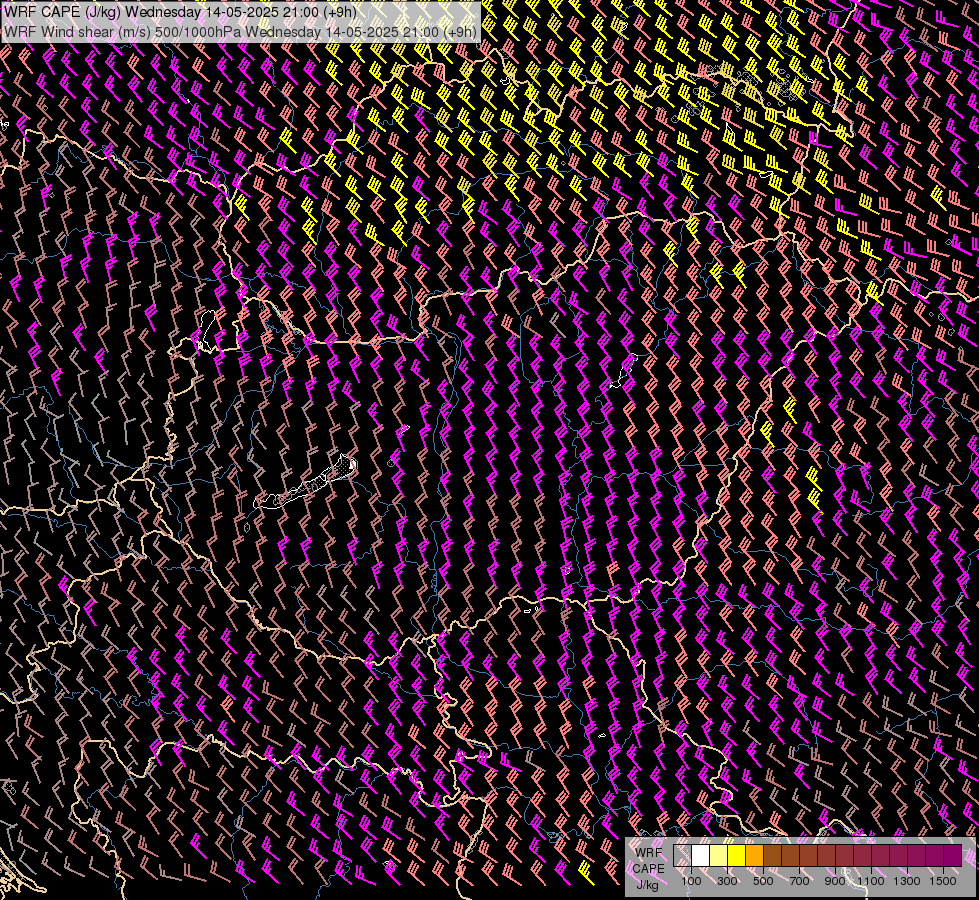Click the J/kg unit label in legend
The height and width of the screenshot is (900, 979).
(648, 884)
